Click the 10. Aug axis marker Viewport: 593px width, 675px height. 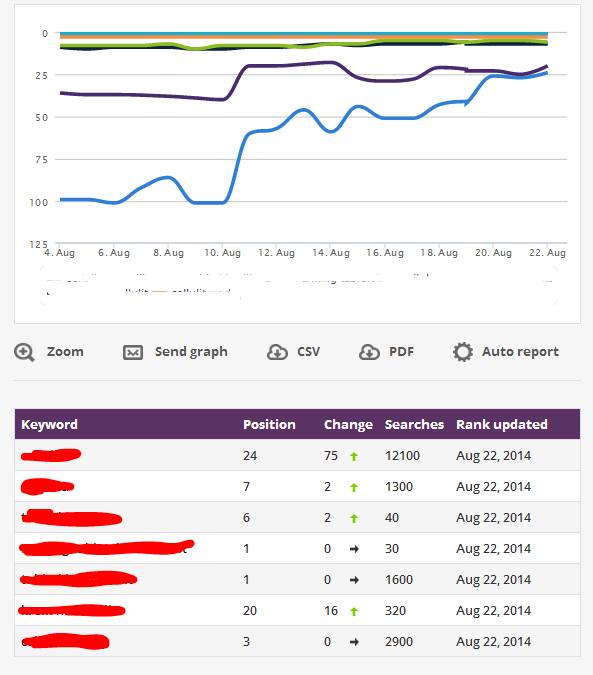pos(222,253)
